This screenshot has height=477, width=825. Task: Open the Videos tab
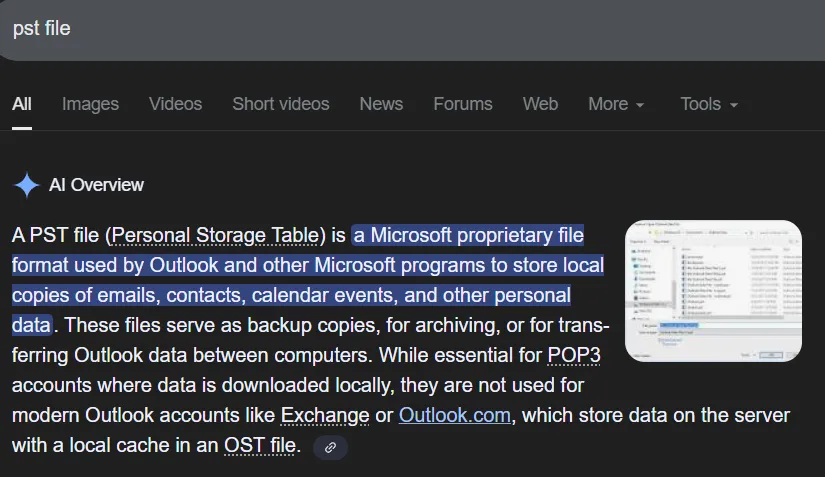pos(175,104)
